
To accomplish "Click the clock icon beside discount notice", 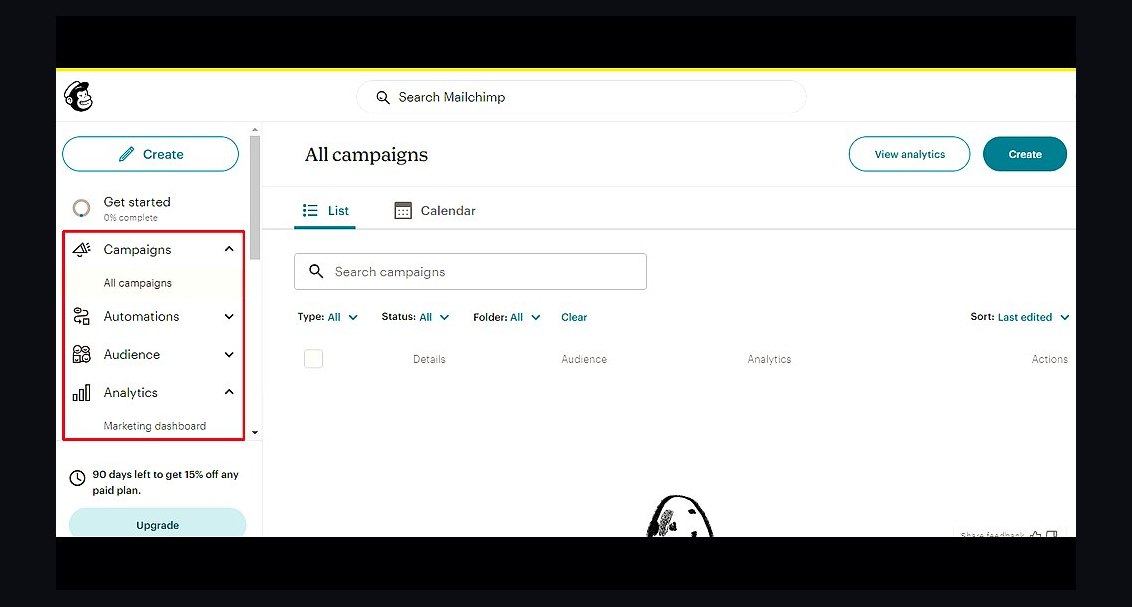I will pos(77,478).
